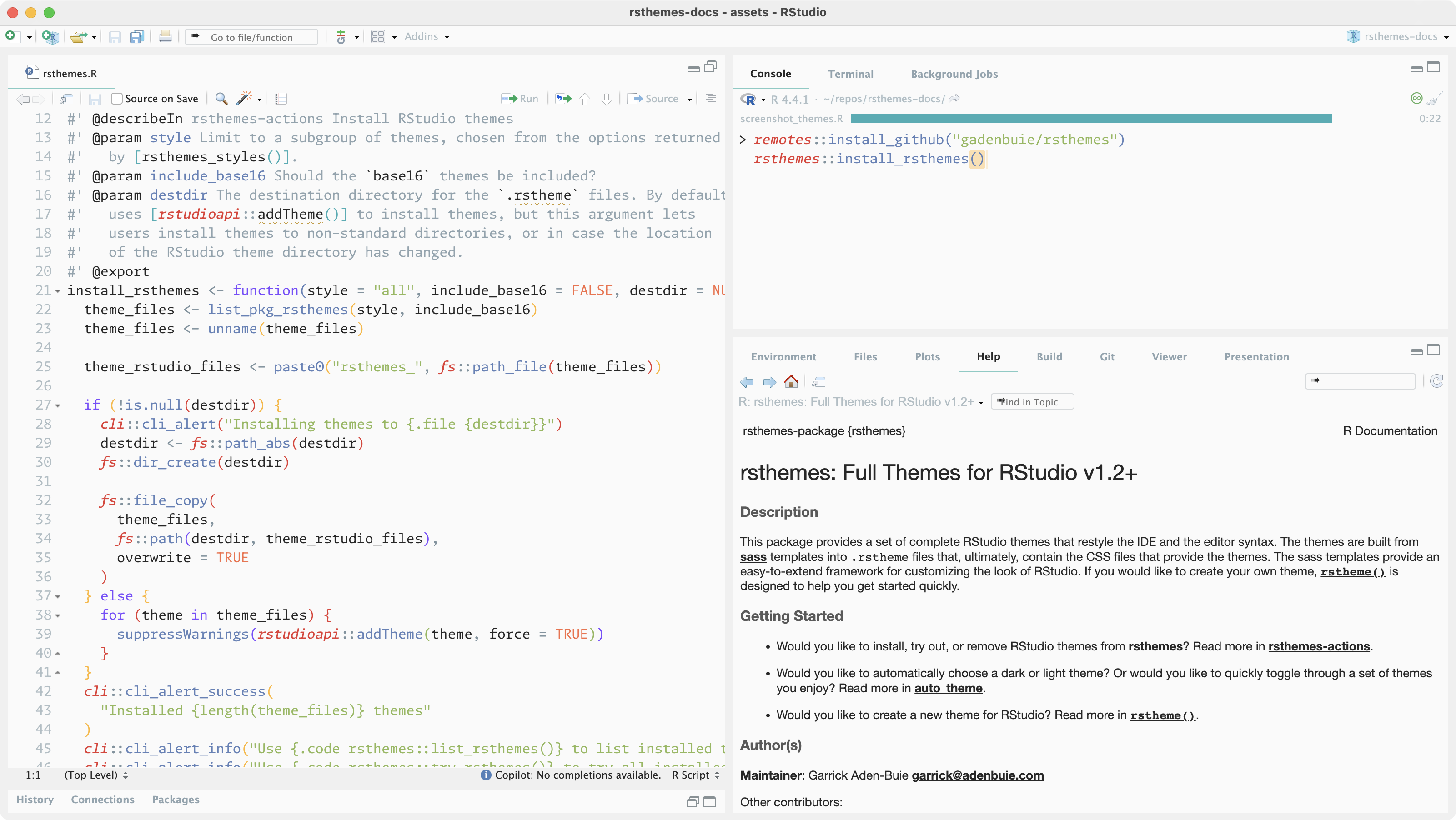Click the Re-run previous code icon
Viewport: 1456px width, 820px height.
(x=563, y=99)
